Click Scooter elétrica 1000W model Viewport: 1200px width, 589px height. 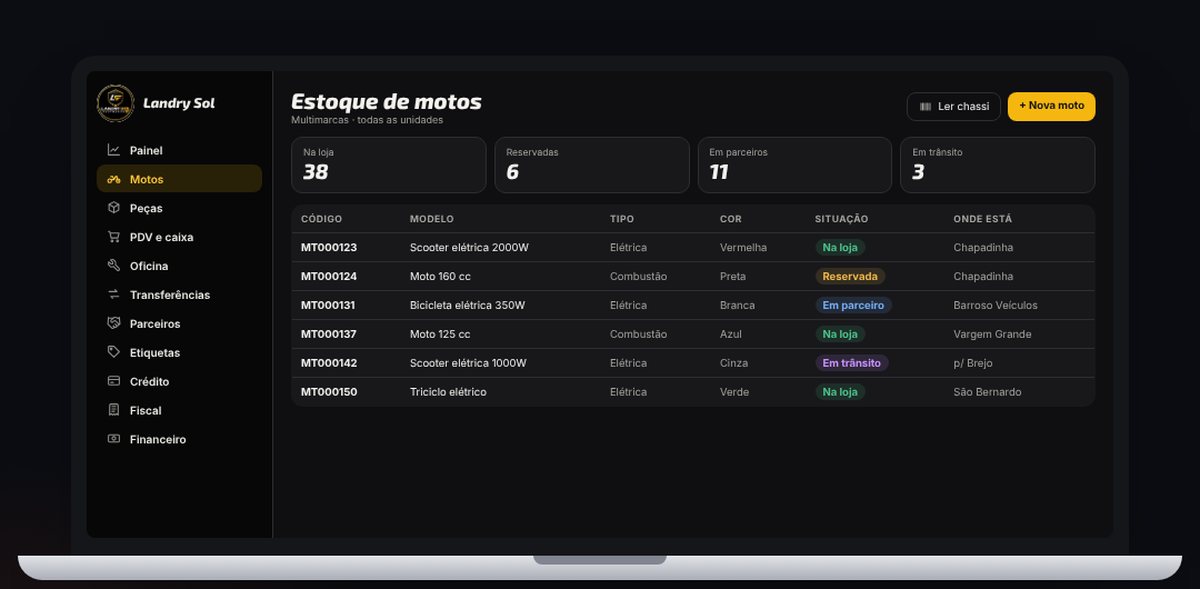tap(468, 363)
